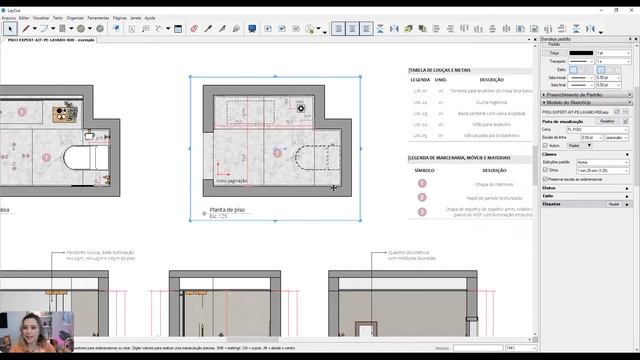This screenshot has height=360, width=640.
Task: Select the pink Eraser tool
Action: (x=194, y=29)
